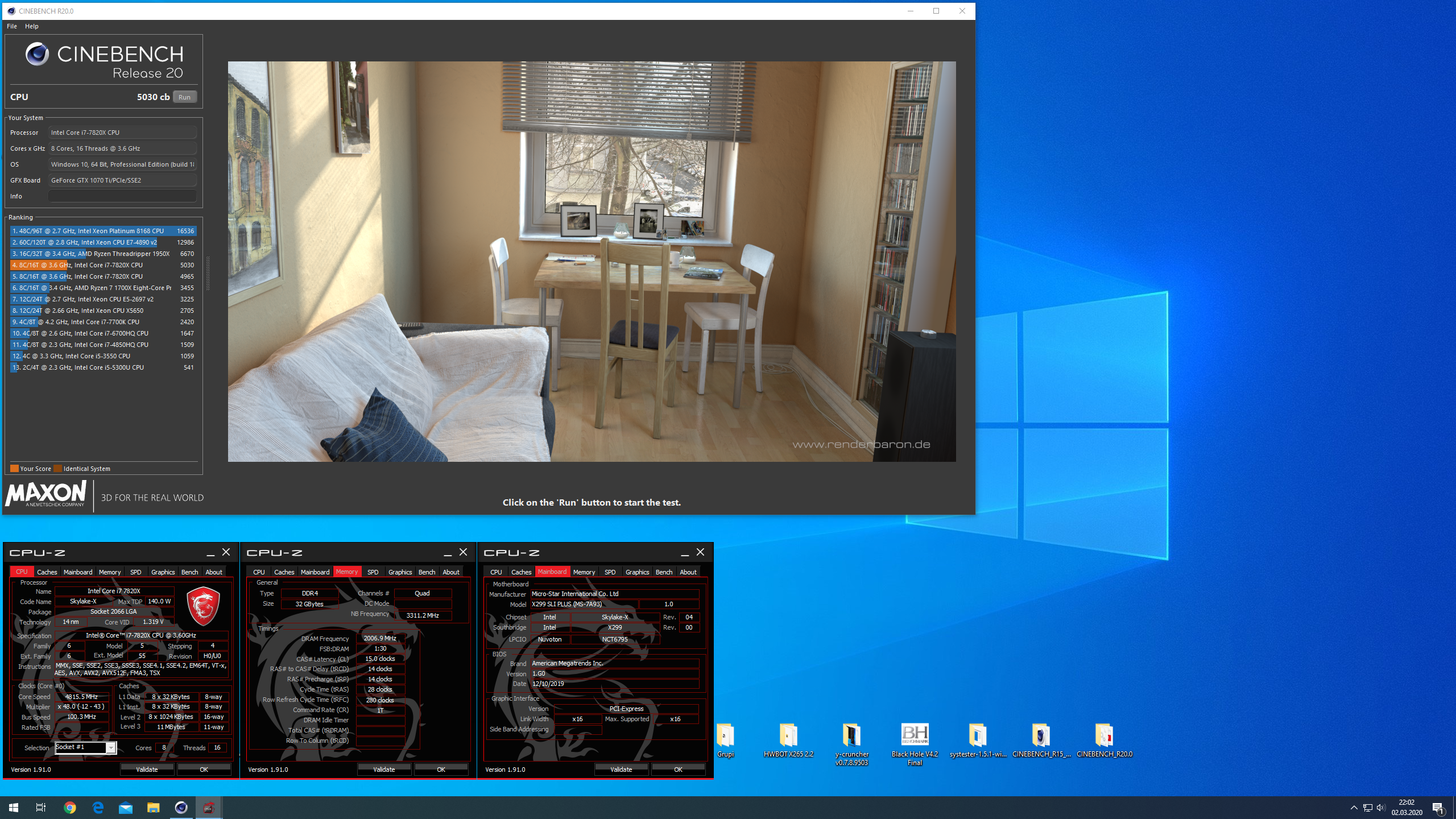Open the network status tray icon

(x=1367, y=807)
